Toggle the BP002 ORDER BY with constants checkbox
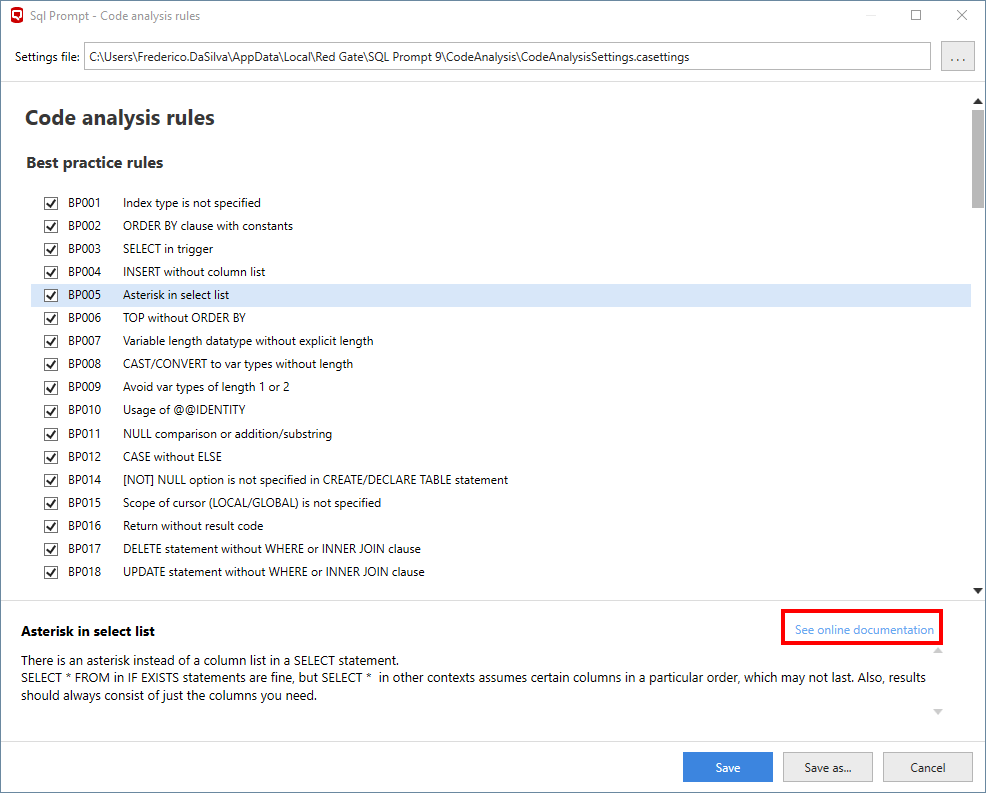The width and height of the screenshot is (986, 793). pyautogui.click(x=51, y=226)
